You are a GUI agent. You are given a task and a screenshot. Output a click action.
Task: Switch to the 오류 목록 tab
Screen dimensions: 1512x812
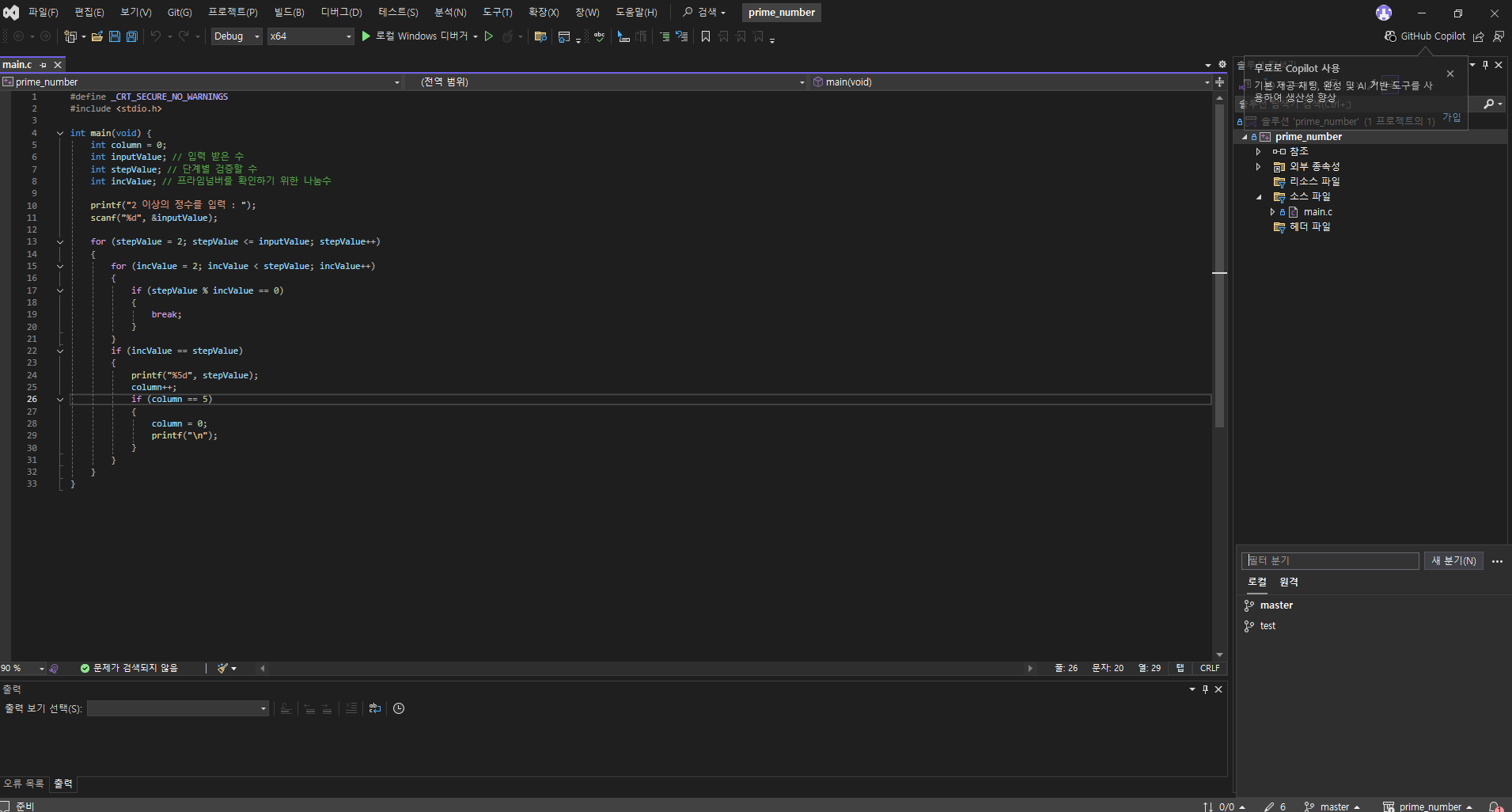(x=24, y=784)
